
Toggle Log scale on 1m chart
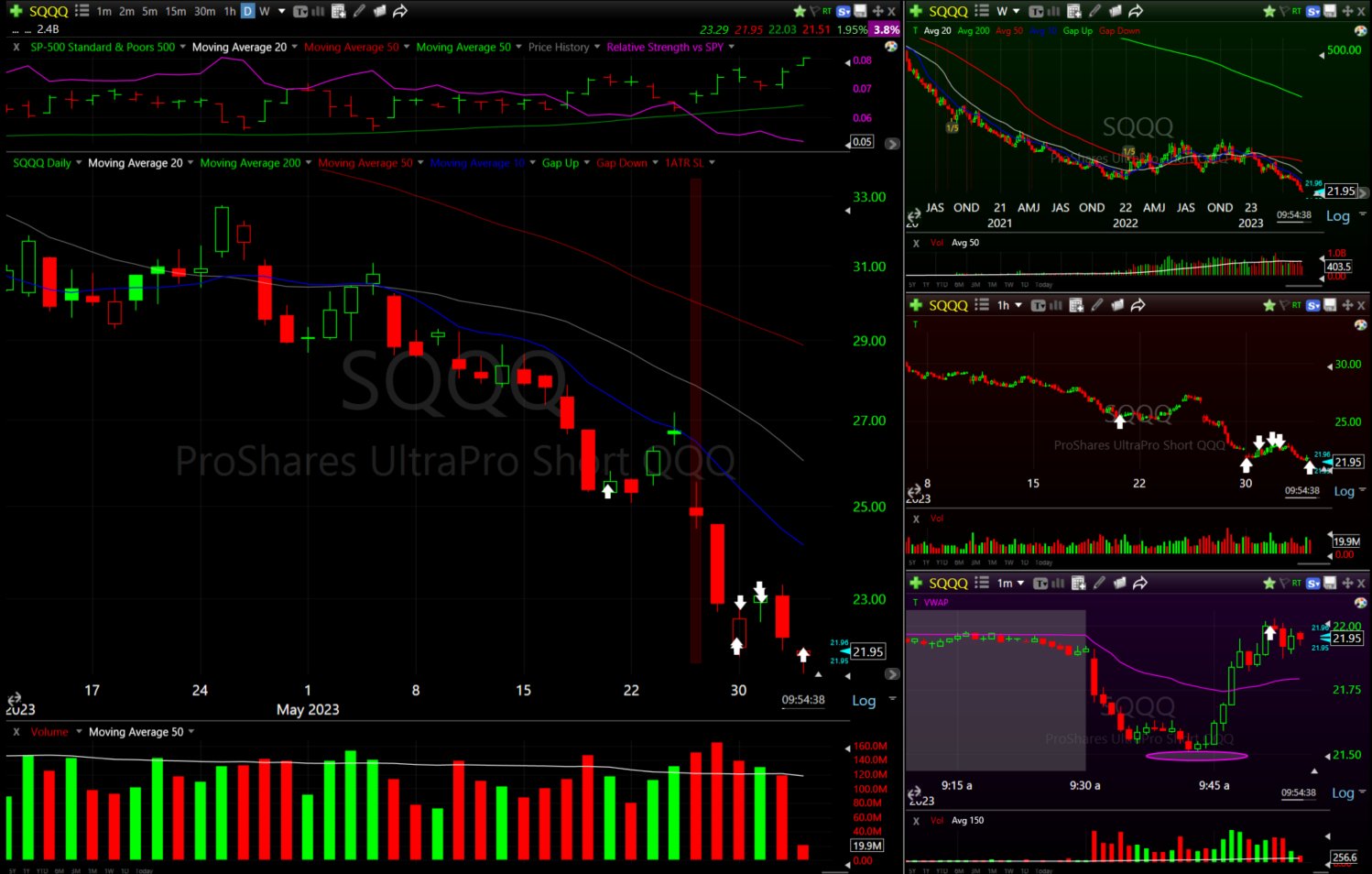click(1343, 793)
